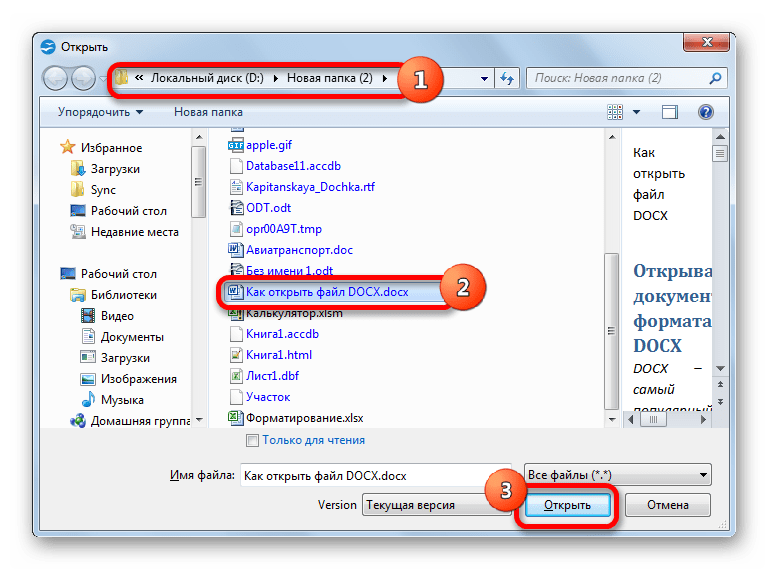This screenshot has width=769, height=570.
Task: Select the file Как открыть файл DOCX.docx
Action: (327, 292)
